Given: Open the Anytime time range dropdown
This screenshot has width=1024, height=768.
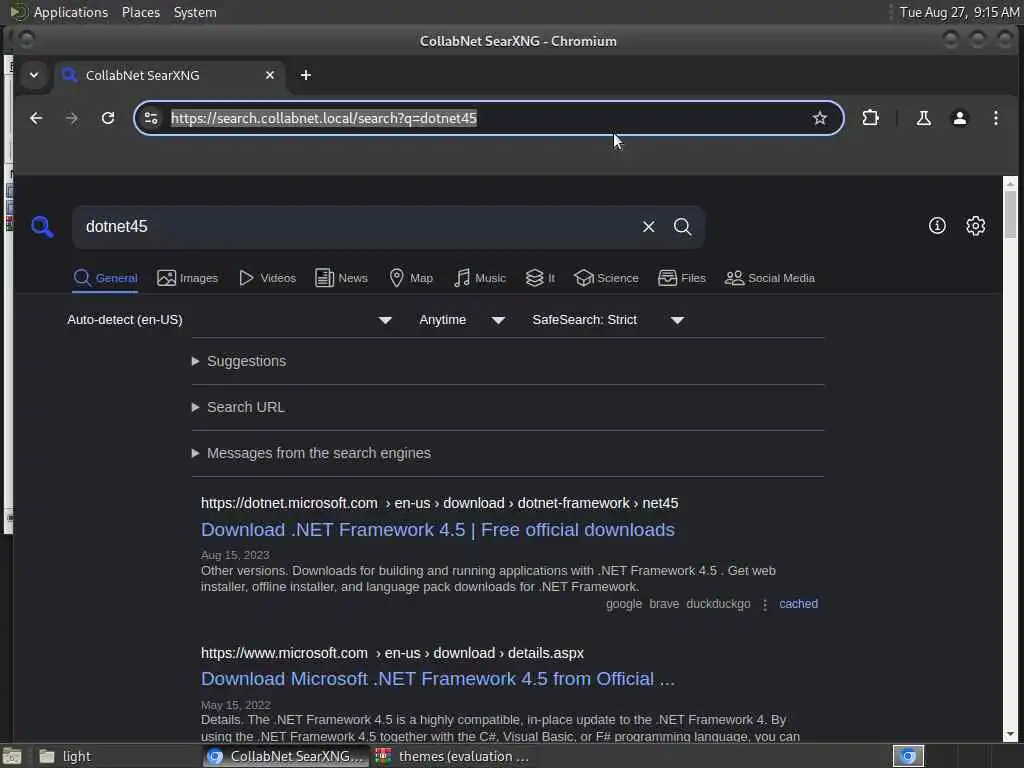Looking at the screenshot, I should (x=462, y=320).
